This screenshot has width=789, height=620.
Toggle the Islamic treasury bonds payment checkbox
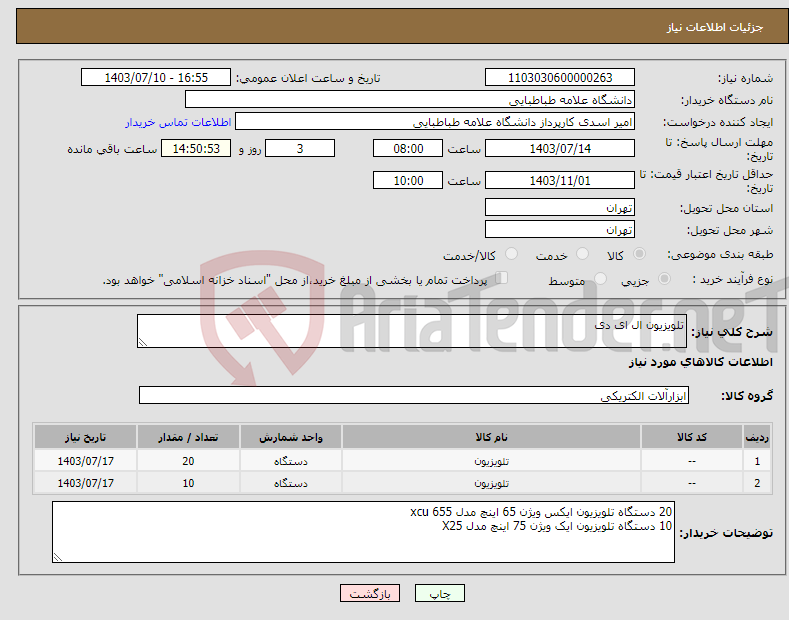pyautogui.click(x=502, y=278)
